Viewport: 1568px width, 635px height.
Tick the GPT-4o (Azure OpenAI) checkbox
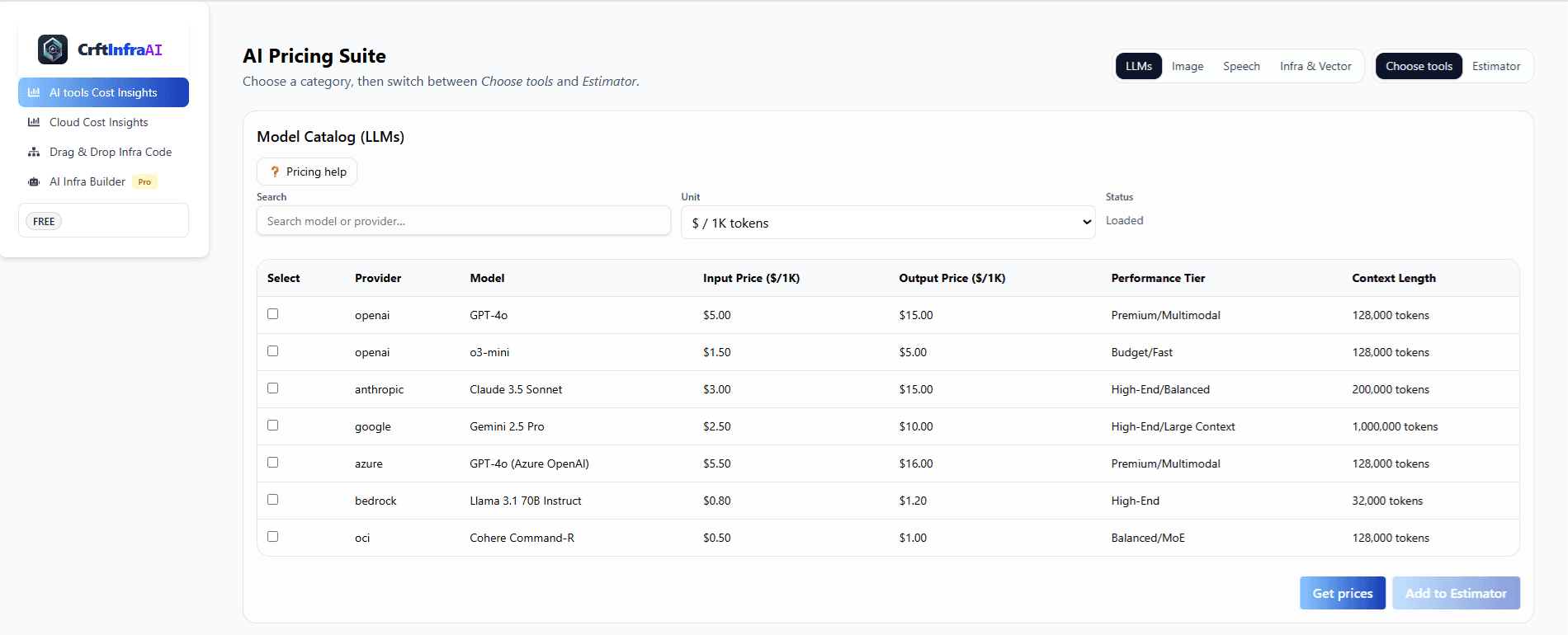point(273,463)
